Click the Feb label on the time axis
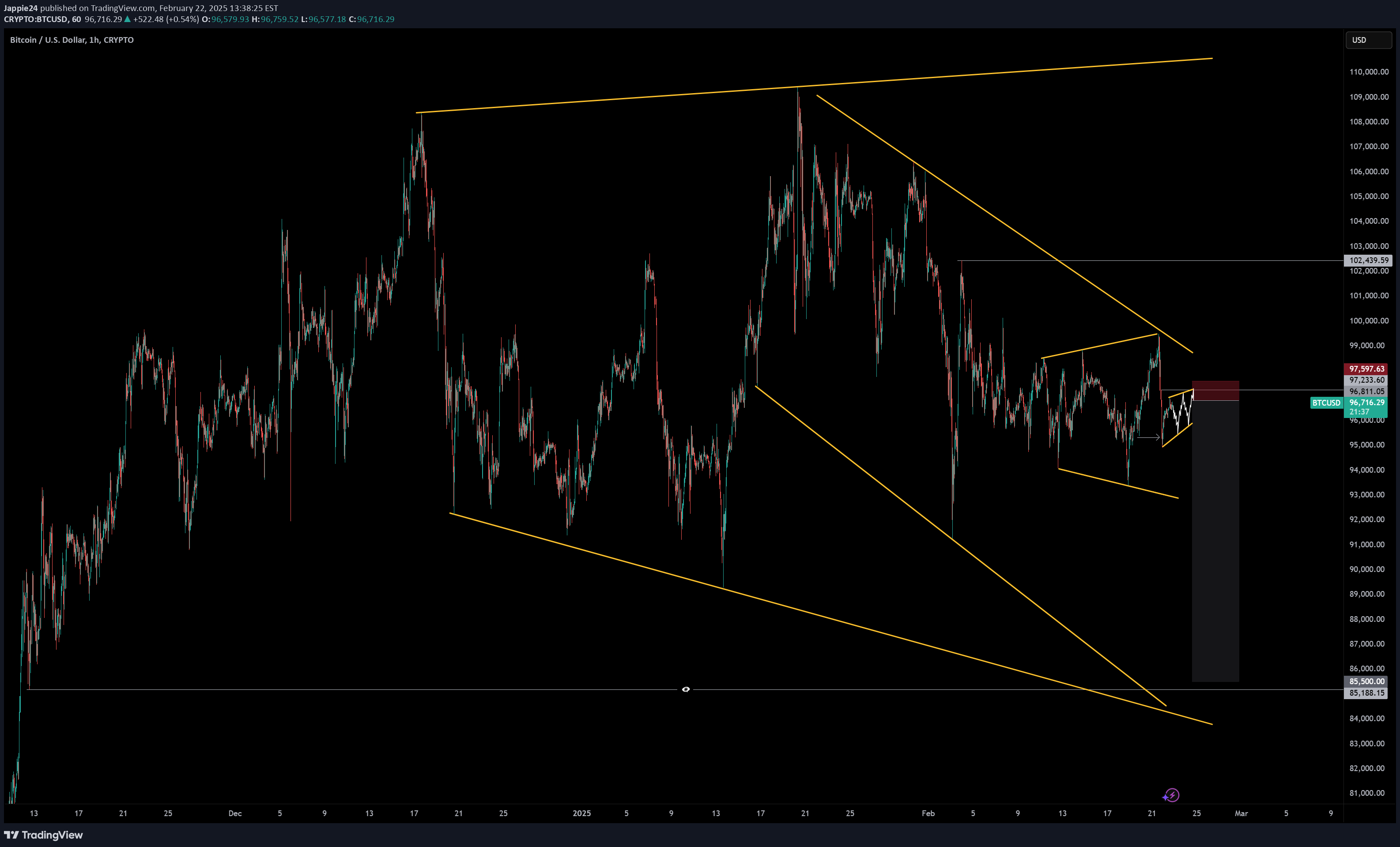Screen dimensions: 1400x847 pyautogui.click(x=928, y=813)
